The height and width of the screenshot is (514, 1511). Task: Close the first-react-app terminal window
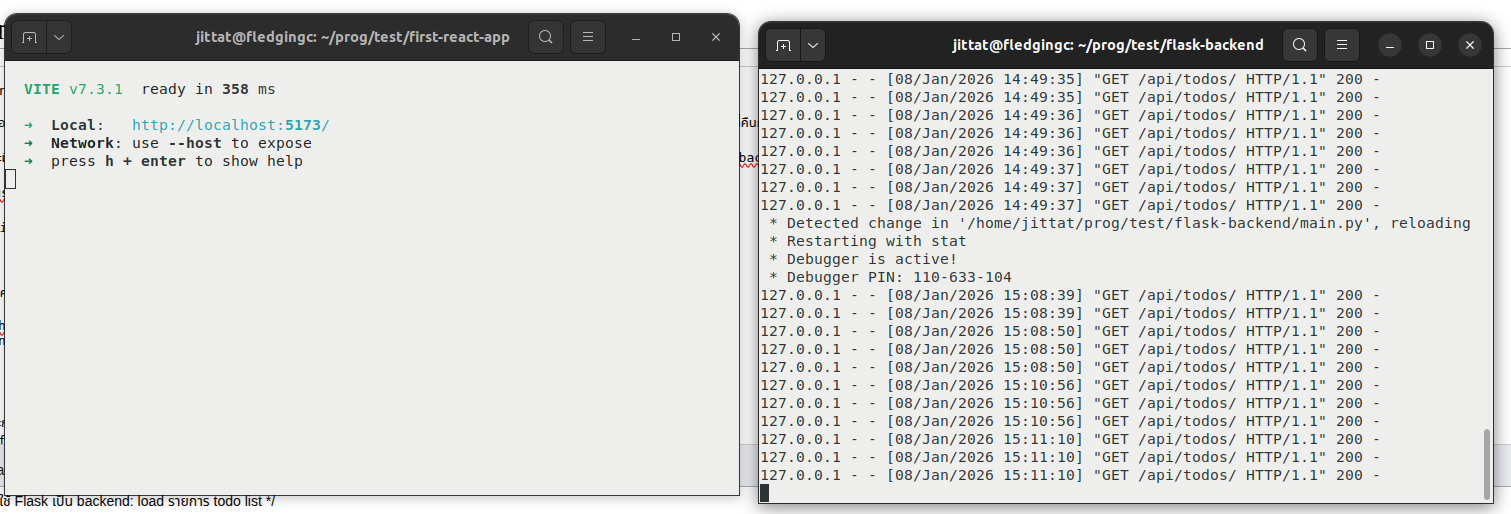coord(716,37)
